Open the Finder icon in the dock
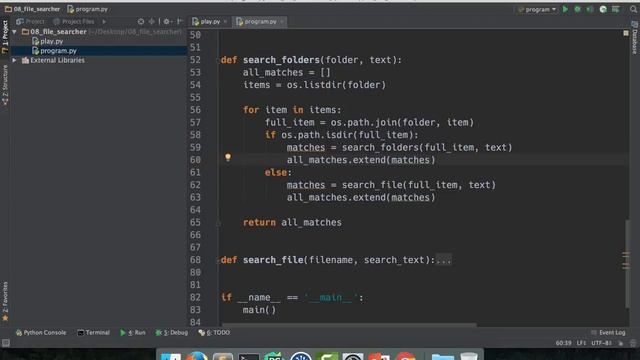The height and width of the screenshot is (360, 640). point(171,356)
